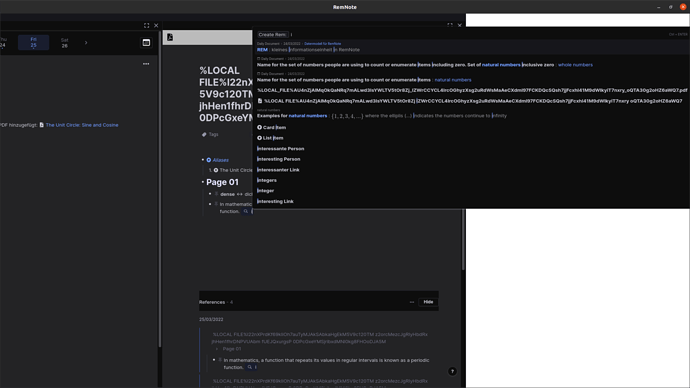This screenshot has height=388, width=690.
Task: Select Fri 25 in date strip
Action: 33,43
